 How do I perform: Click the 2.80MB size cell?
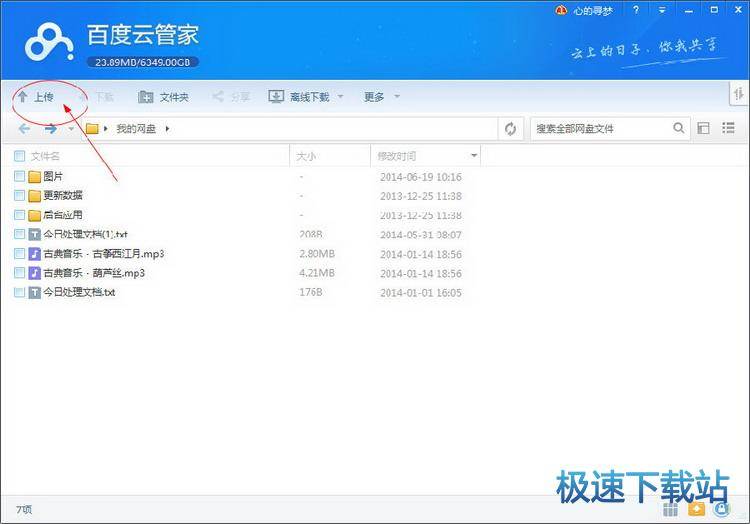click(317, 253)
